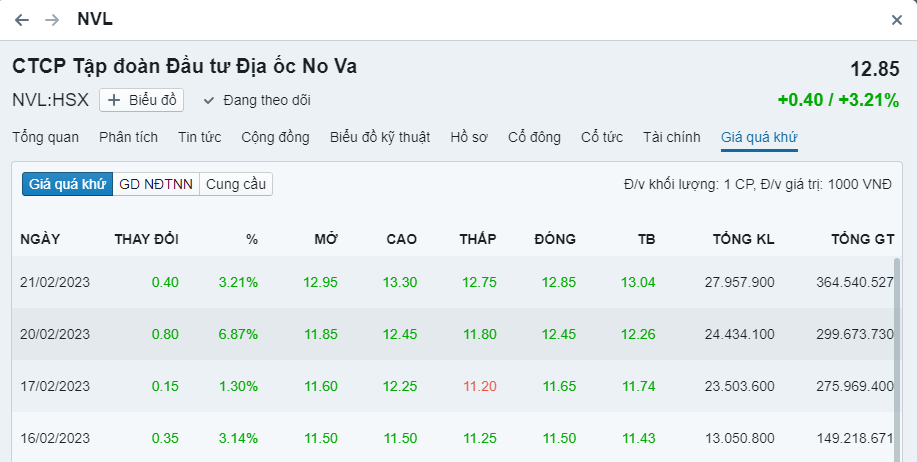Switch to Cung cầu view
This screenshot has height=462, width=917.
236,184
